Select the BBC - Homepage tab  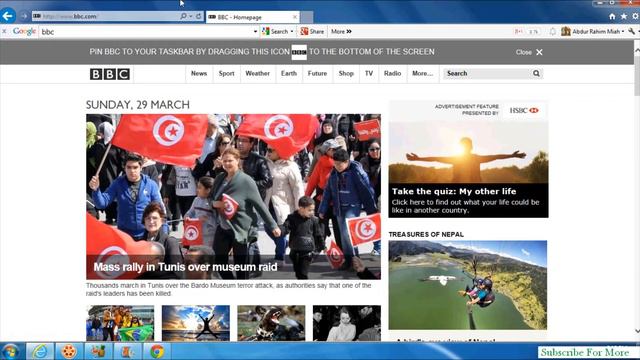coord(252,17)
